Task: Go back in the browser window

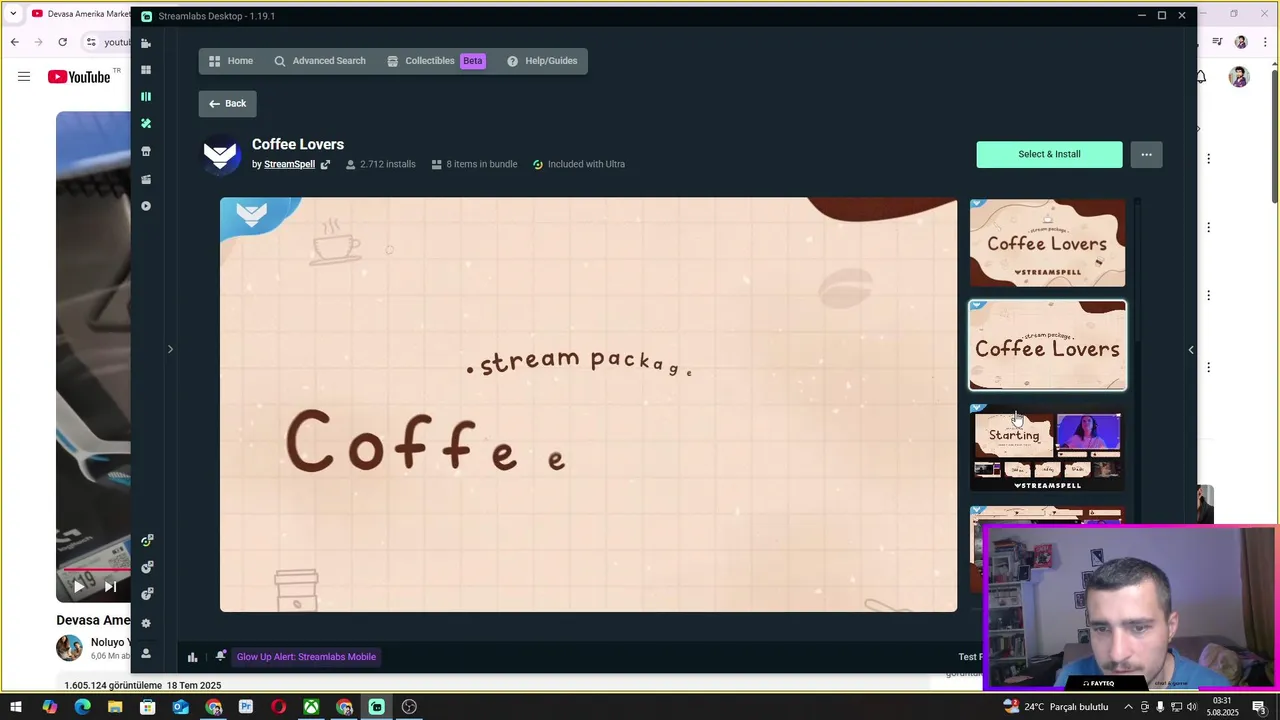Action: click(14, 42)
